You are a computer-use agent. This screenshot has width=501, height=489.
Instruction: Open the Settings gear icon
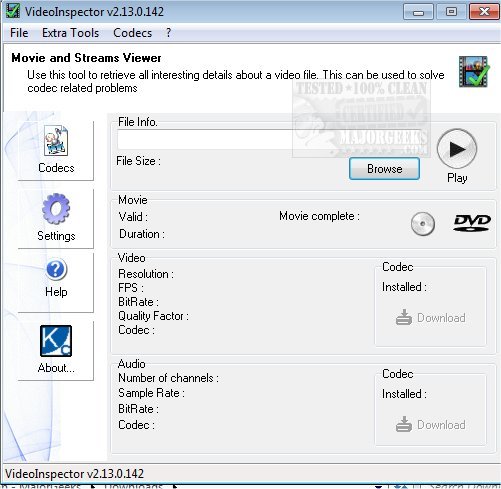56,209
